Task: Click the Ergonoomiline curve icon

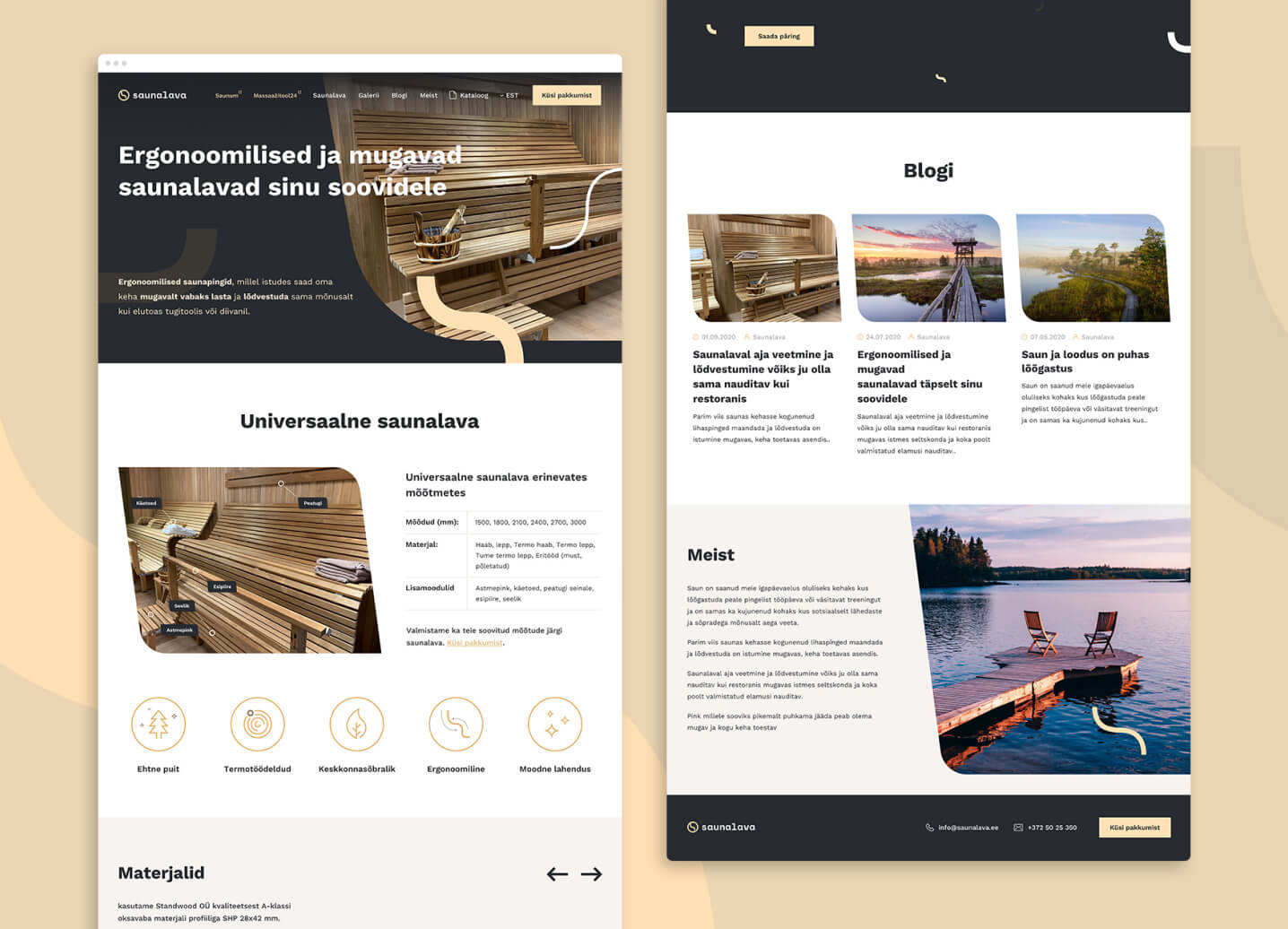Action: pyautogui.click(x=456, y=725)
